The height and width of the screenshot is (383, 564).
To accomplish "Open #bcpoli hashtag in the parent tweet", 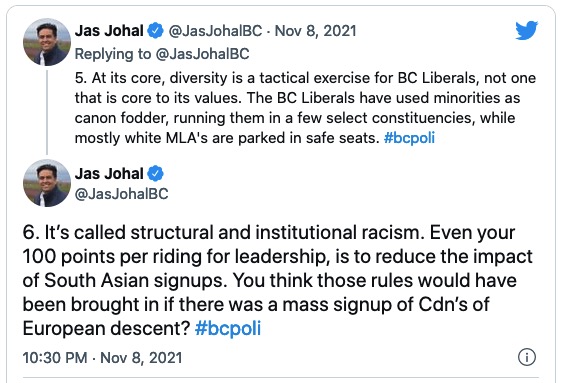I will pos(409,138).
